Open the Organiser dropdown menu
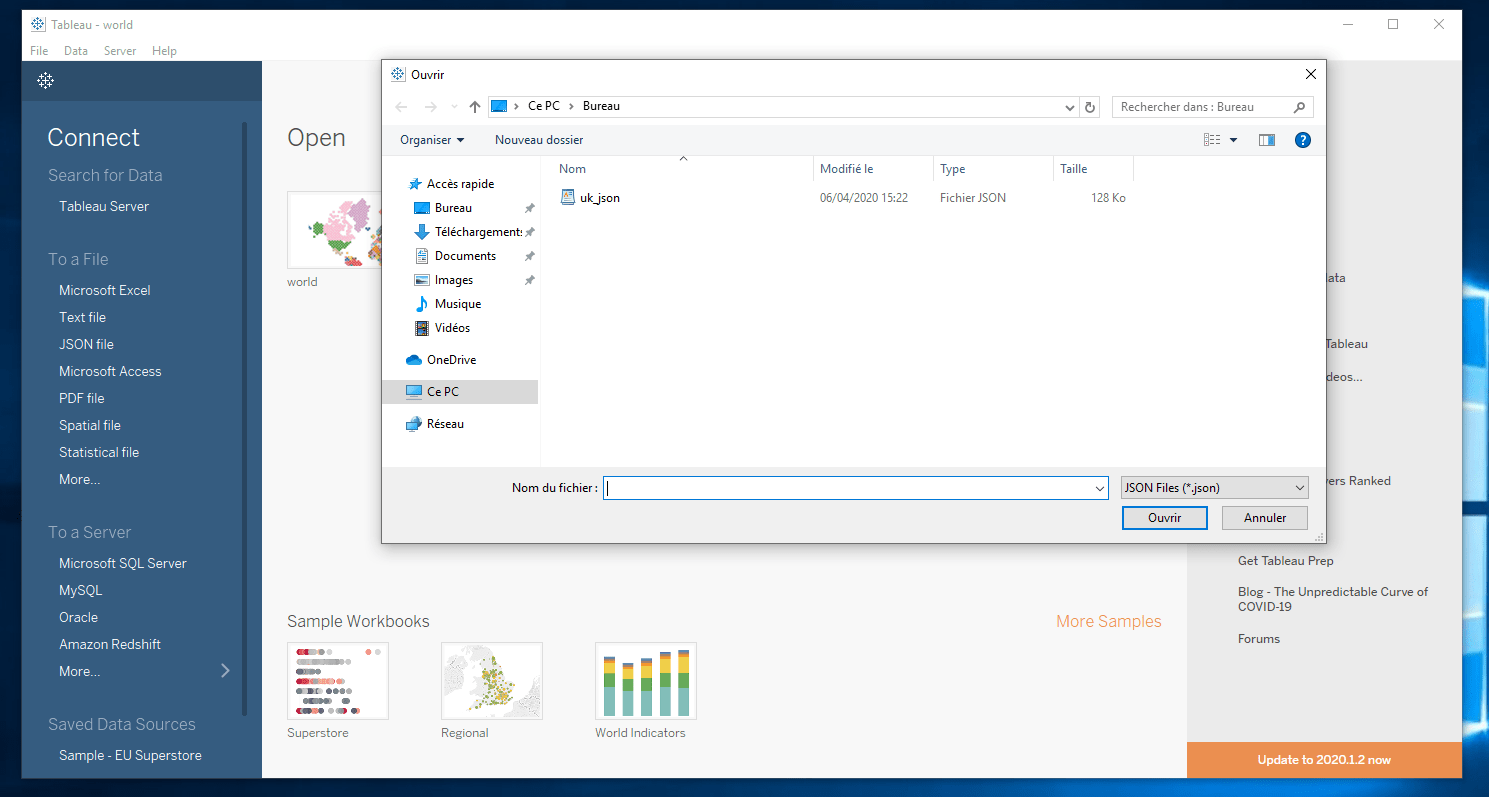Viewport: 1489px width, 797px height. 432,140
